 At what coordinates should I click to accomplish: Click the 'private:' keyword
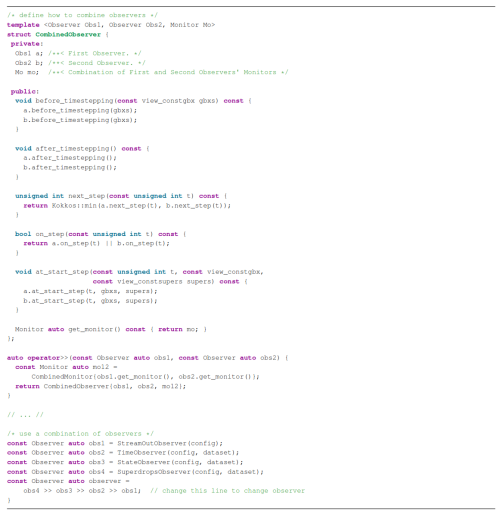[27, 44]
